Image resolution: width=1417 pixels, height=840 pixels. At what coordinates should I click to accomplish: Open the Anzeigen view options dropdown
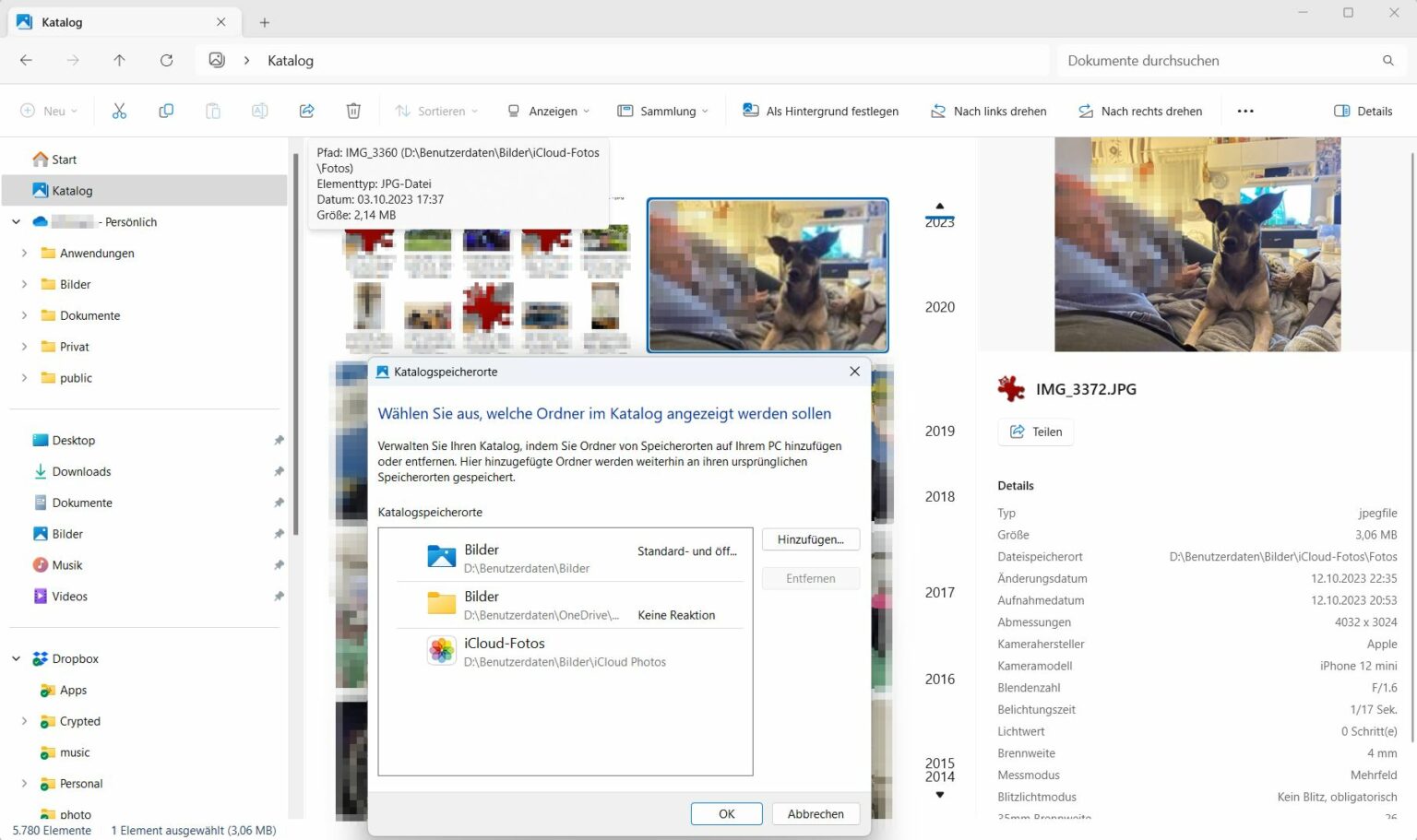click(548, 110)
